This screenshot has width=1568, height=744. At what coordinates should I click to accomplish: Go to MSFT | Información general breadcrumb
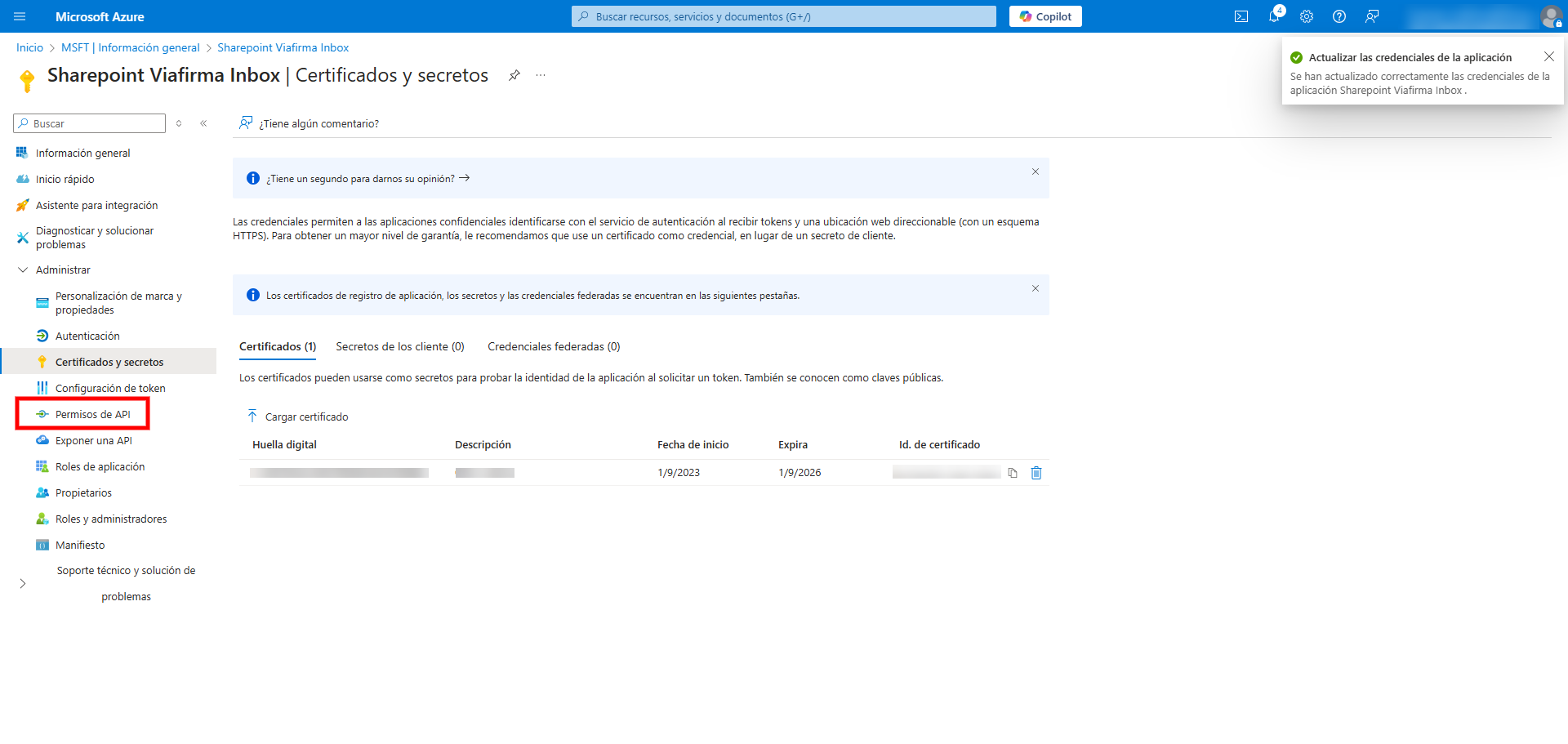pos(131,47)
